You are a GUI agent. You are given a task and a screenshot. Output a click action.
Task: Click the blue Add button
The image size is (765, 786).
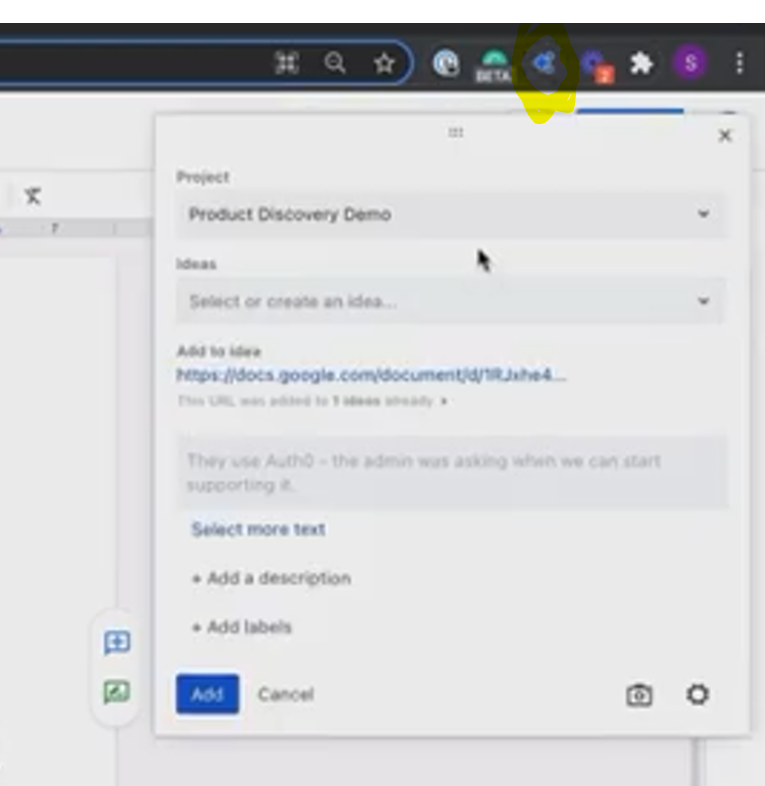coord(208,694)
